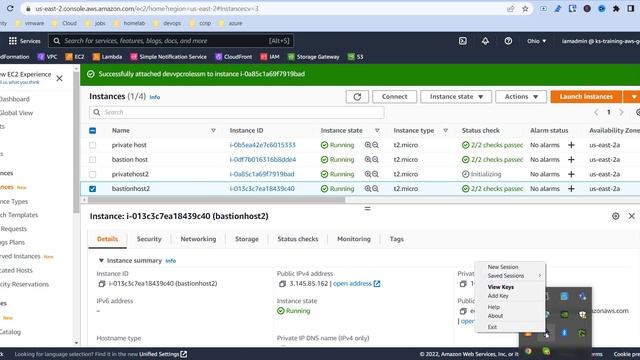Open Launch instances split-button arrow
640x360 pixels.
point(633,97)
